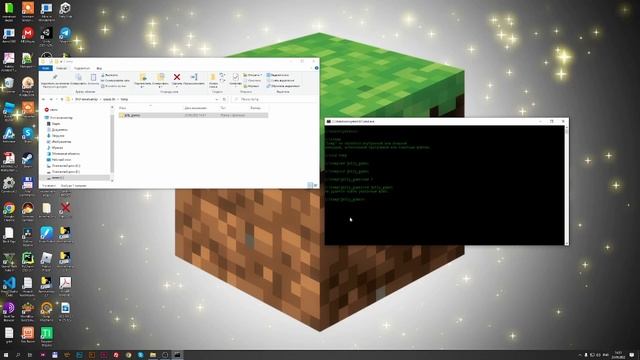Click the Copy icon in Explorer ribbon

[x=78, y=77]
